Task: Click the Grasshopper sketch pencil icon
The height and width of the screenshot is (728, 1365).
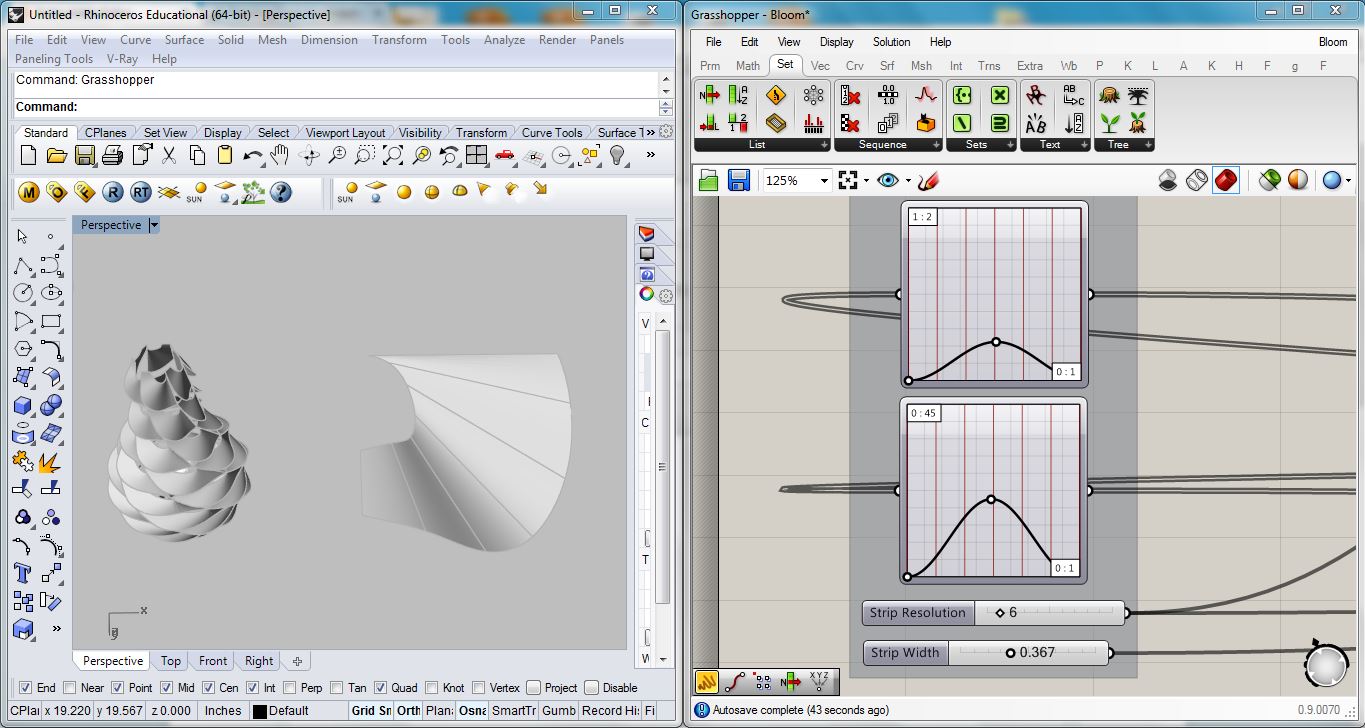Action: click(928, 181)
